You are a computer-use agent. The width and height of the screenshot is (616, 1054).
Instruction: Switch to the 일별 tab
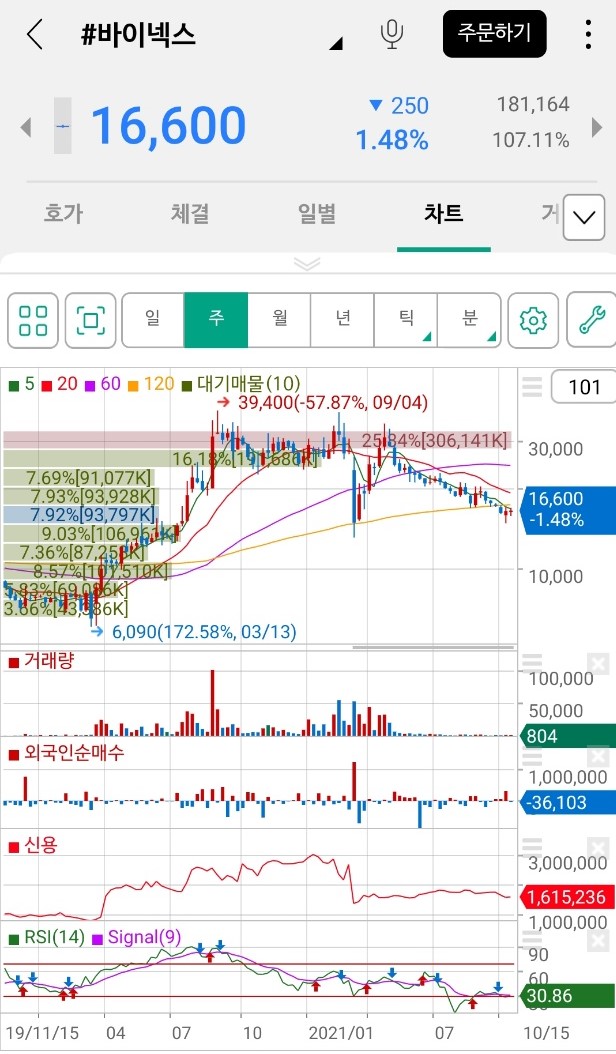[316, 214]
